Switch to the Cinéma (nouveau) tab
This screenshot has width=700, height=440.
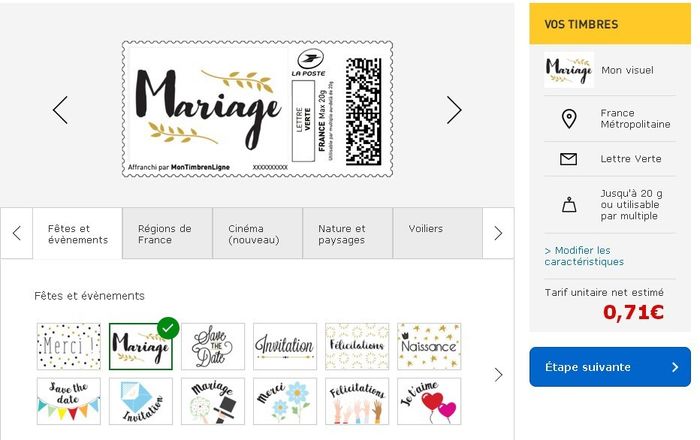[258, 233]
